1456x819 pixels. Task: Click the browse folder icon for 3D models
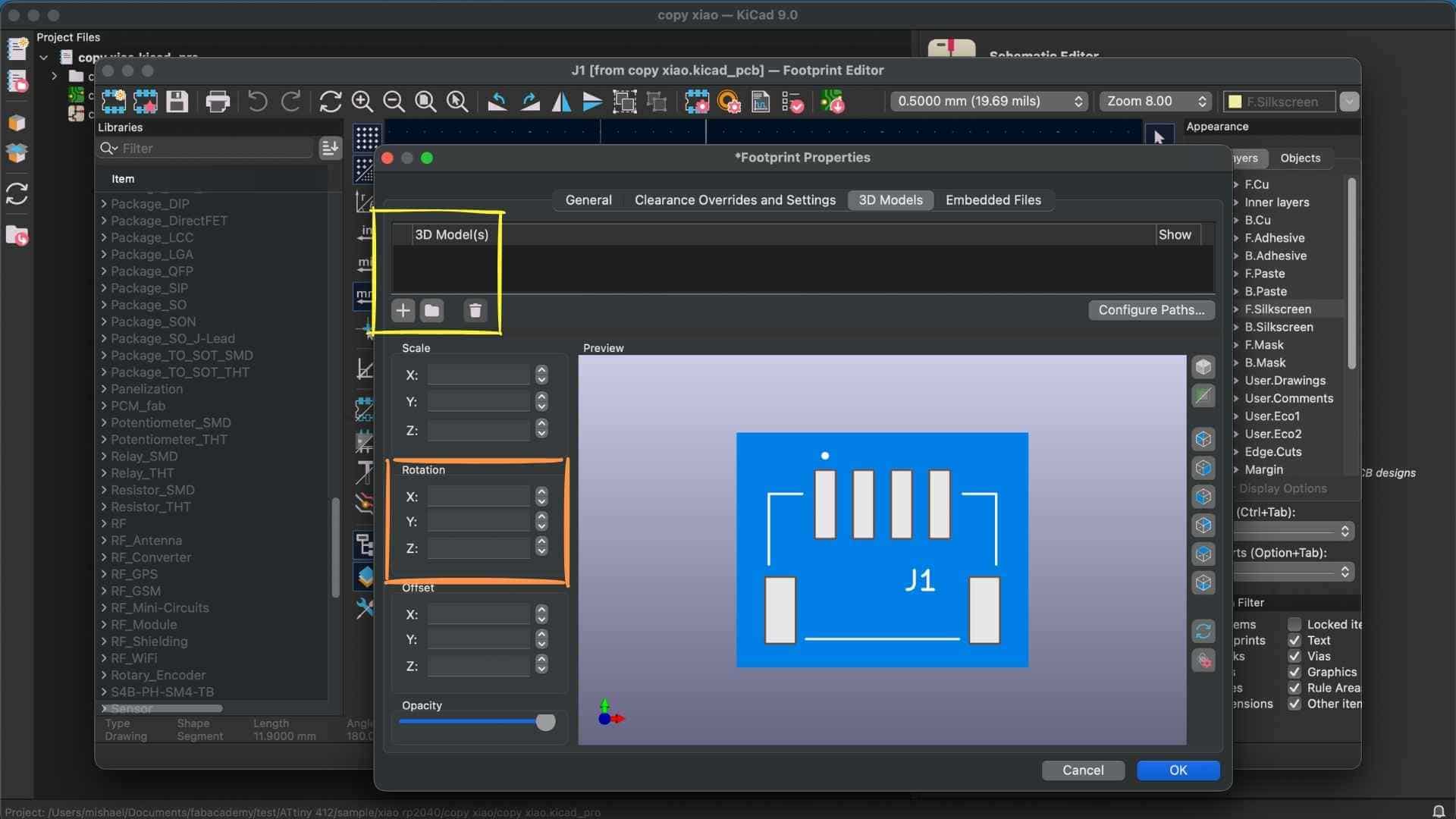pos(431,310)
